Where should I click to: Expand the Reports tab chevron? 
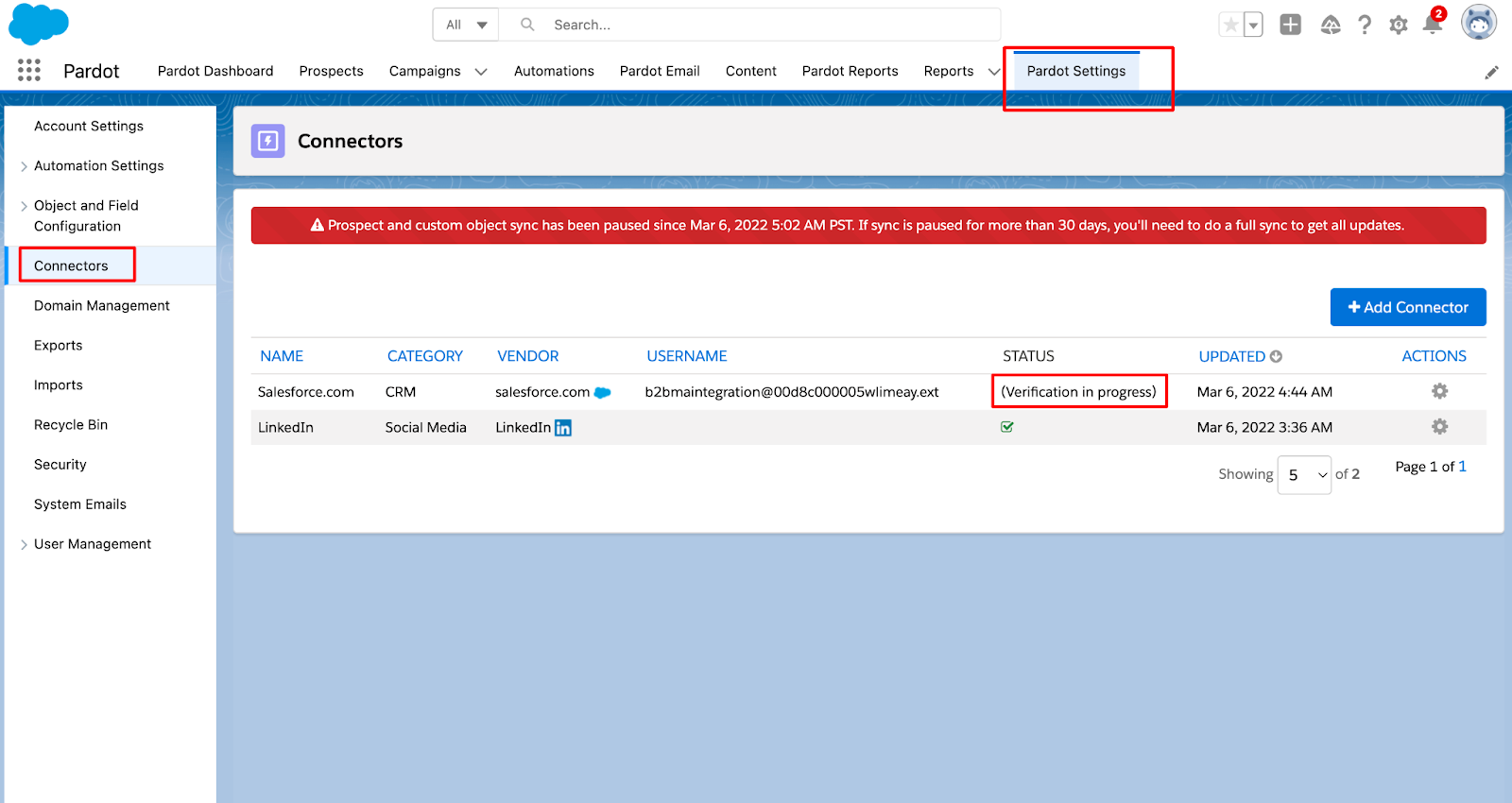(994, 72)
